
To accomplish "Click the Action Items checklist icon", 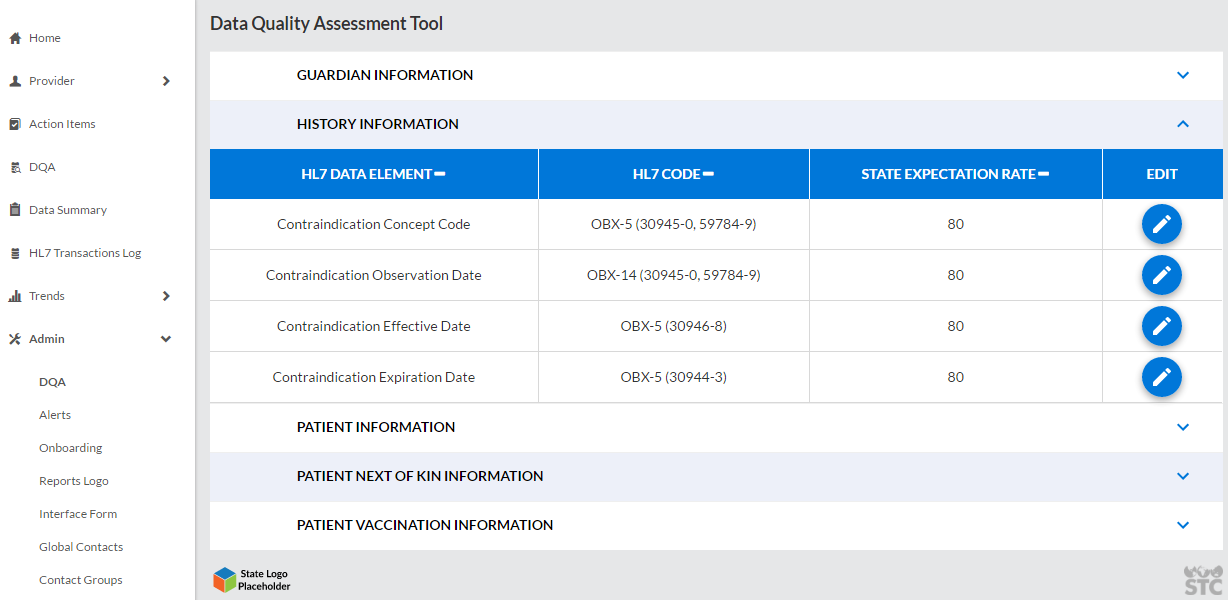I will 15,124.
